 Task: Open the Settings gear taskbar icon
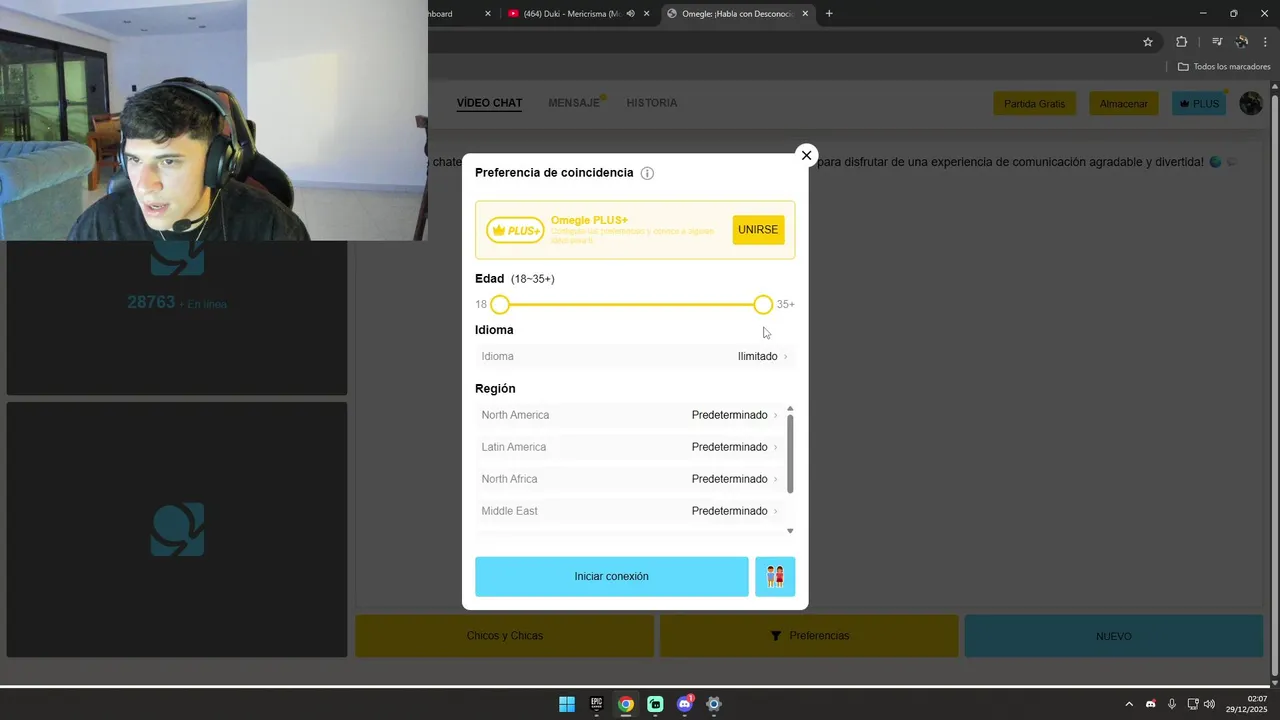coord(714,704)
